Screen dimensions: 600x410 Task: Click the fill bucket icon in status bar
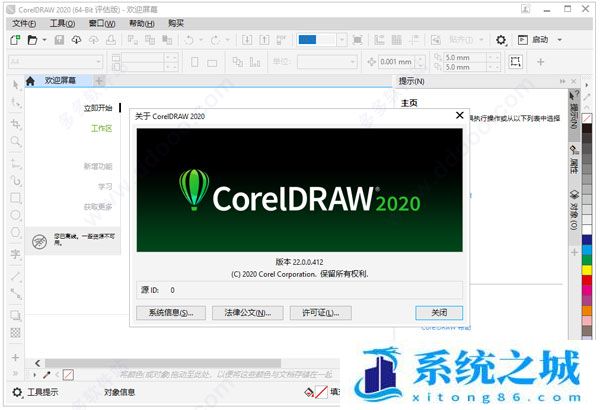point(309,392)
